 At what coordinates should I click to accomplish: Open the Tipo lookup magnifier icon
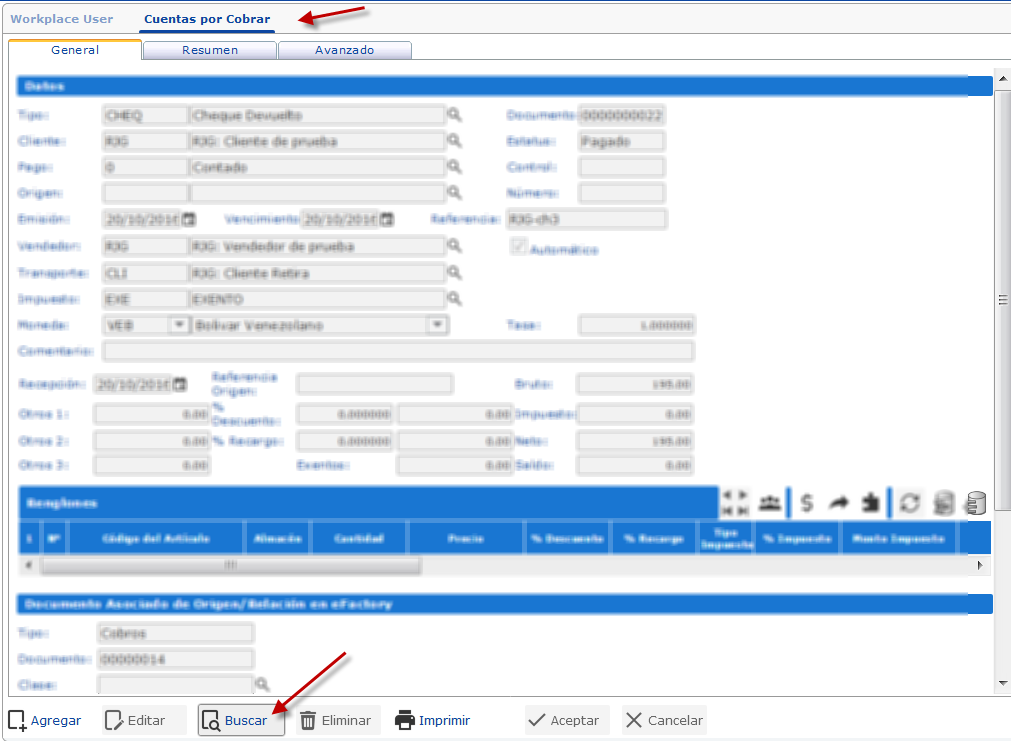tap(455, 115)
